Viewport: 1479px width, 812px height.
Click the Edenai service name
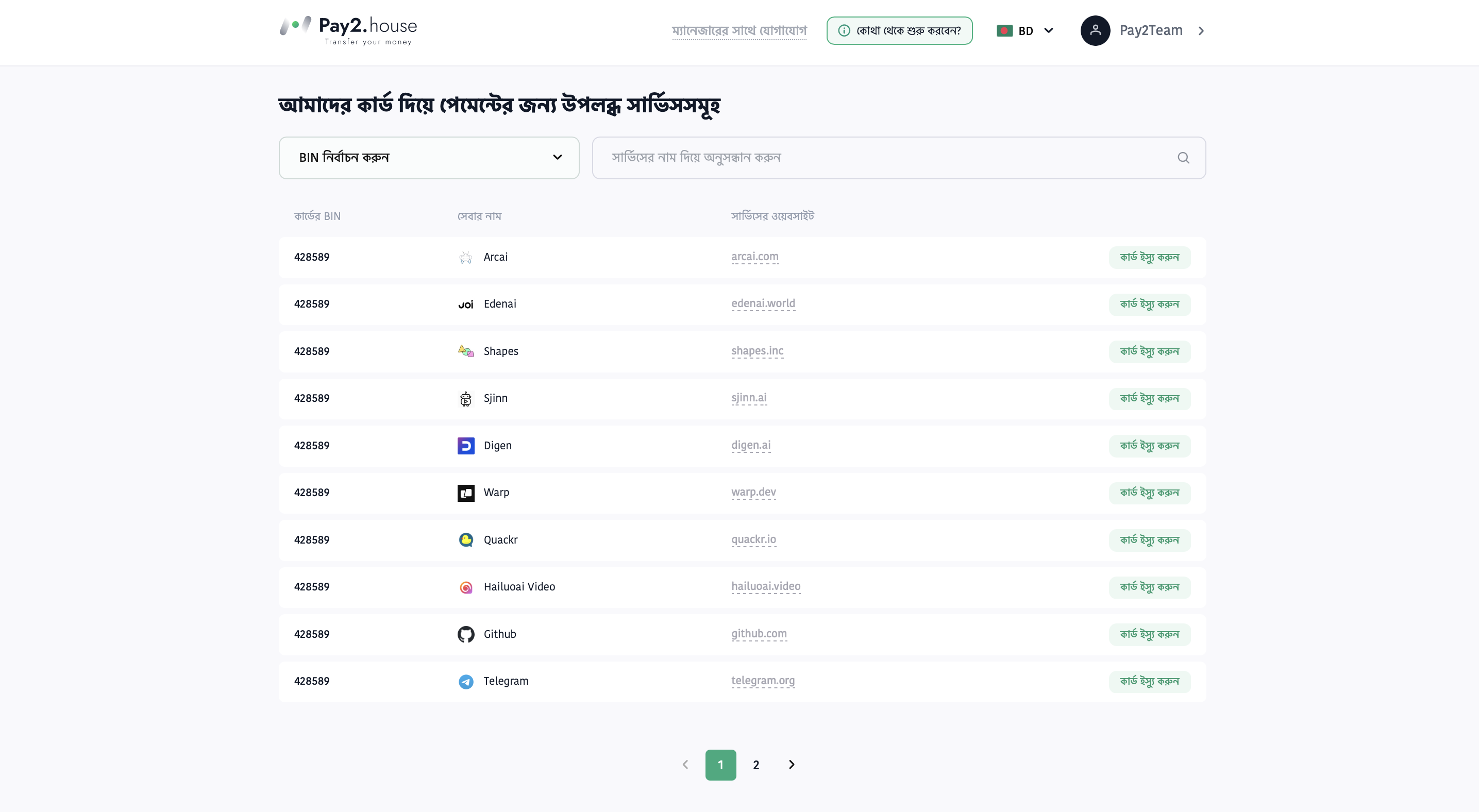[x=499, y=304]
